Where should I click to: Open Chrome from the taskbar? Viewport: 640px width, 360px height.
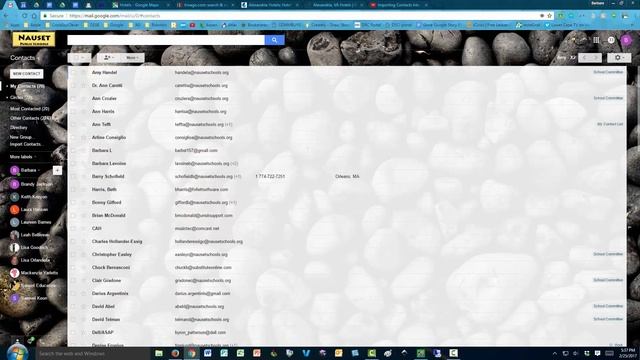click(x=191, y=353)
